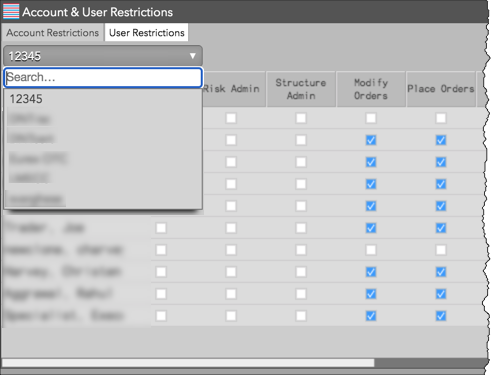
Task: Enable Risk Admin for Aggrawal, Rahul
Action: [231, 294]
